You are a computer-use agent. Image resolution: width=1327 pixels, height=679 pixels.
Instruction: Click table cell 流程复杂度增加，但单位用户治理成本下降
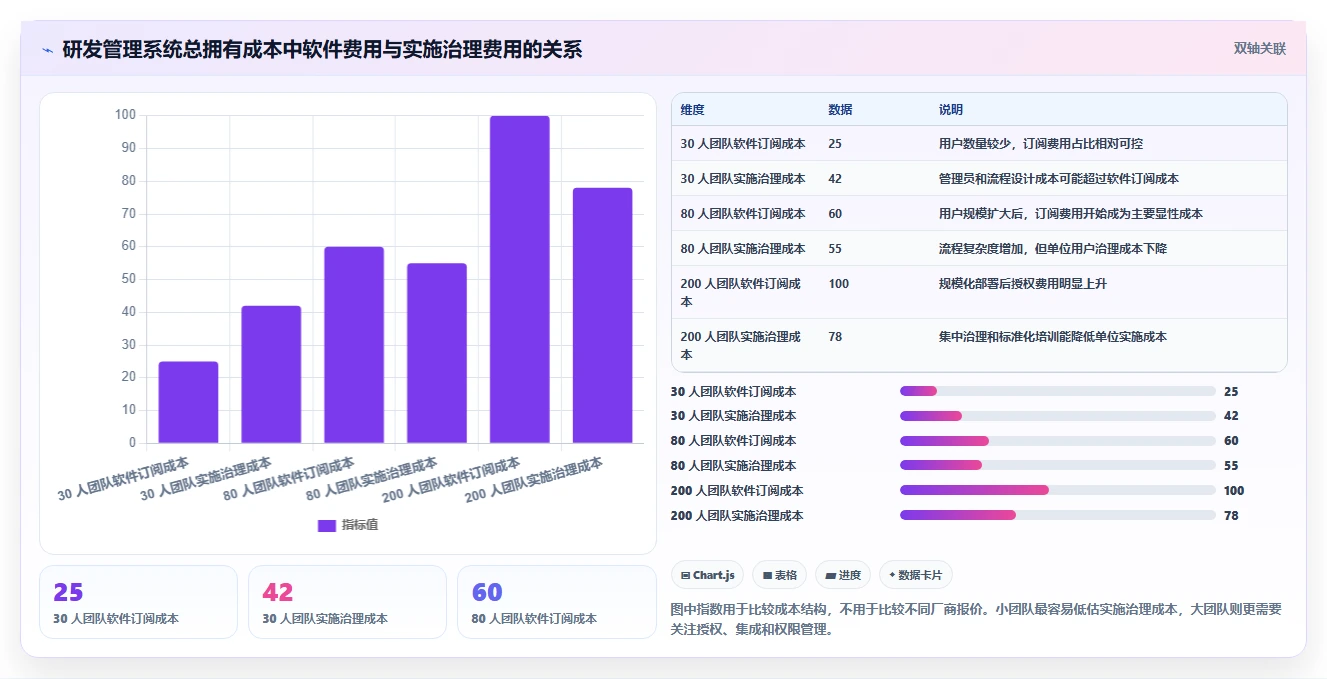(1053, 249)
